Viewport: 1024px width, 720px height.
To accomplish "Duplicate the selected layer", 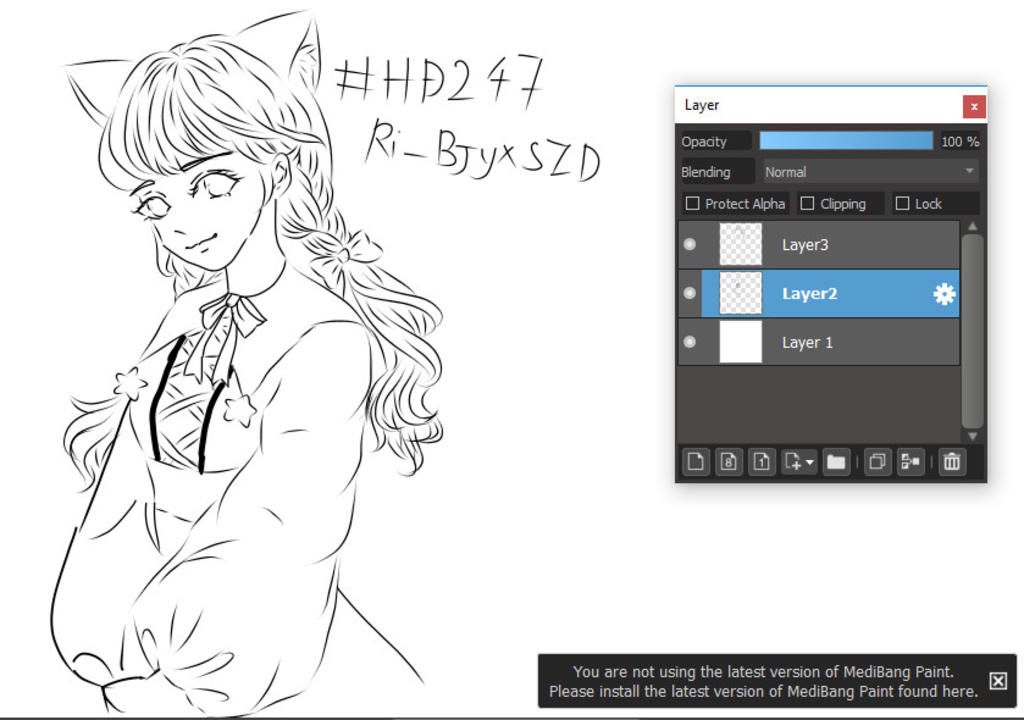I will [877, 461].
